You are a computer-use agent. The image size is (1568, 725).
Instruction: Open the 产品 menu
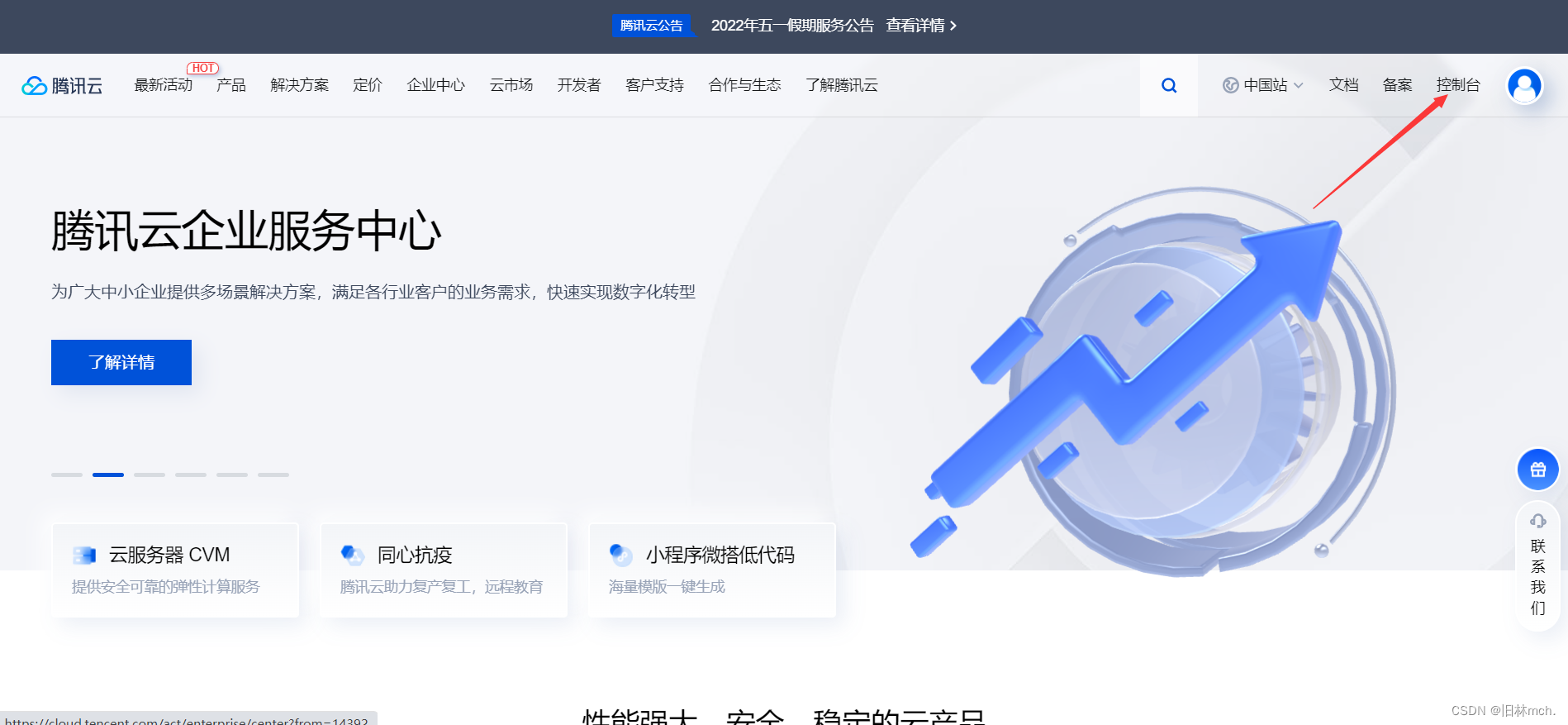click(231, 85)
